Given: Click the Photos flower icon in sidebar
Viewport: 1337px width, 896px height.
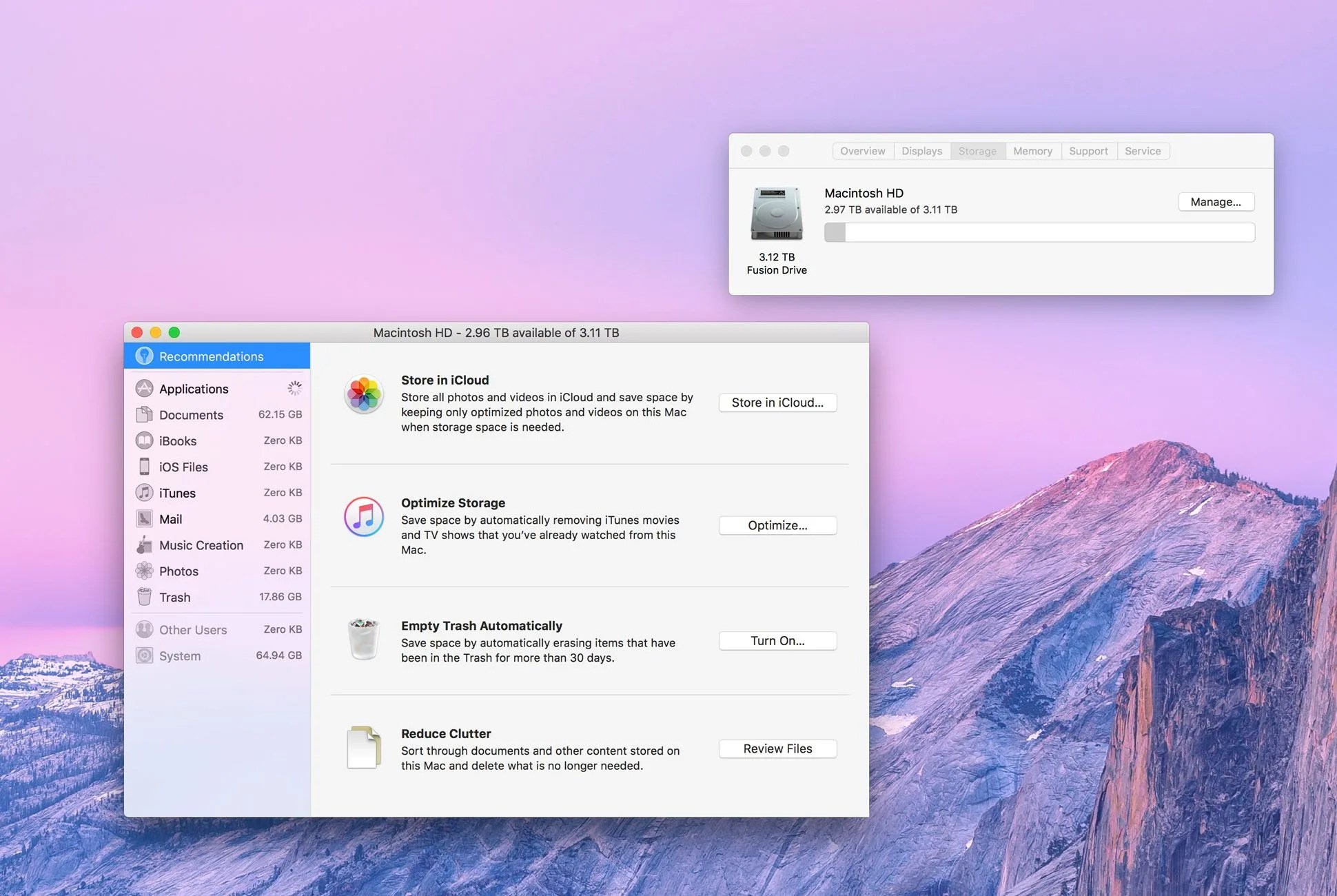Looking at the screenshot, I should (x=144, y=571).
